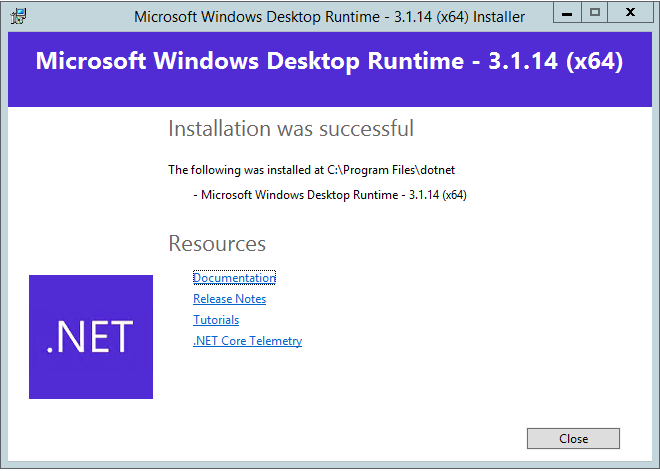Minimize the installer window
Viewport: 660px width, 471px height.
pyautogui.click(x=567, y=13)
